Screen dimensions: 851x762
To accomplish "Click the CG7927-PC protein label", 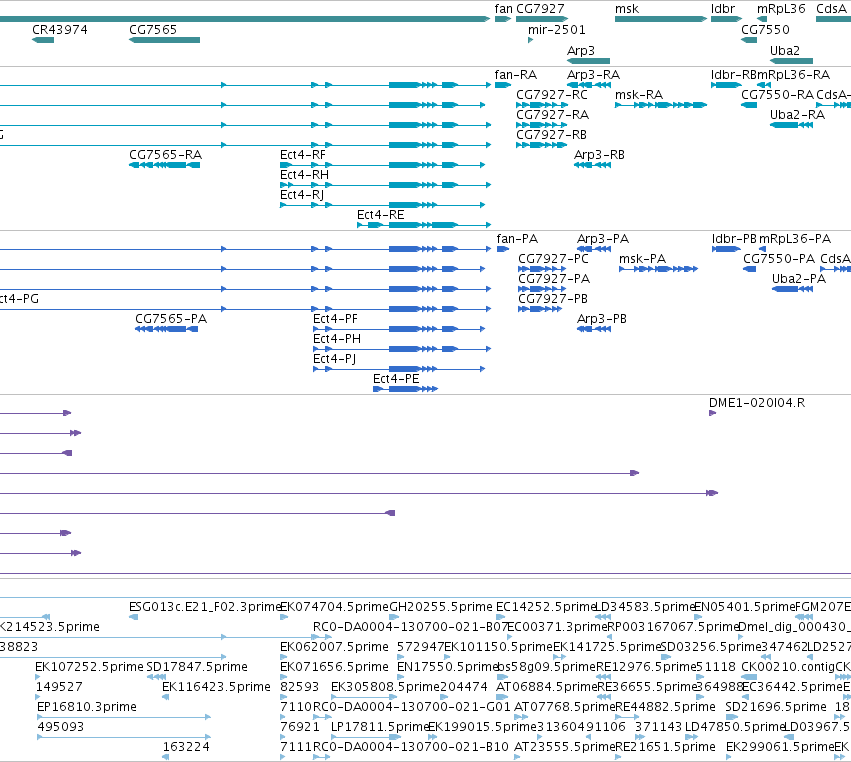I will click(x=553, y=259).
